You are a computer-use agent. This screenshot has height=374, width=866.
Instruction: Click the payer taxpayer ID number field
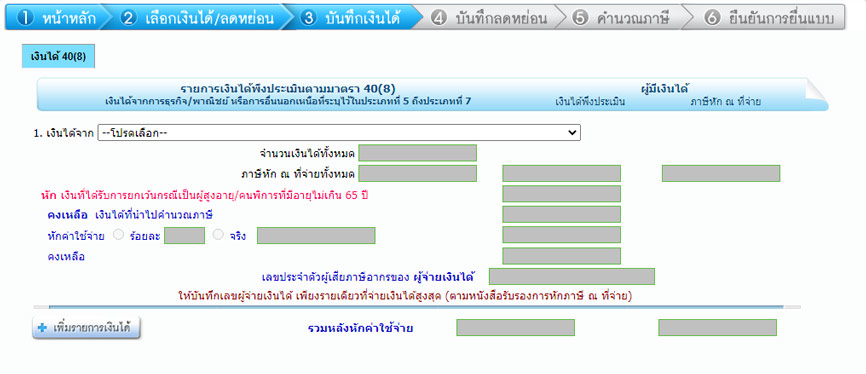tap(572, 276)
